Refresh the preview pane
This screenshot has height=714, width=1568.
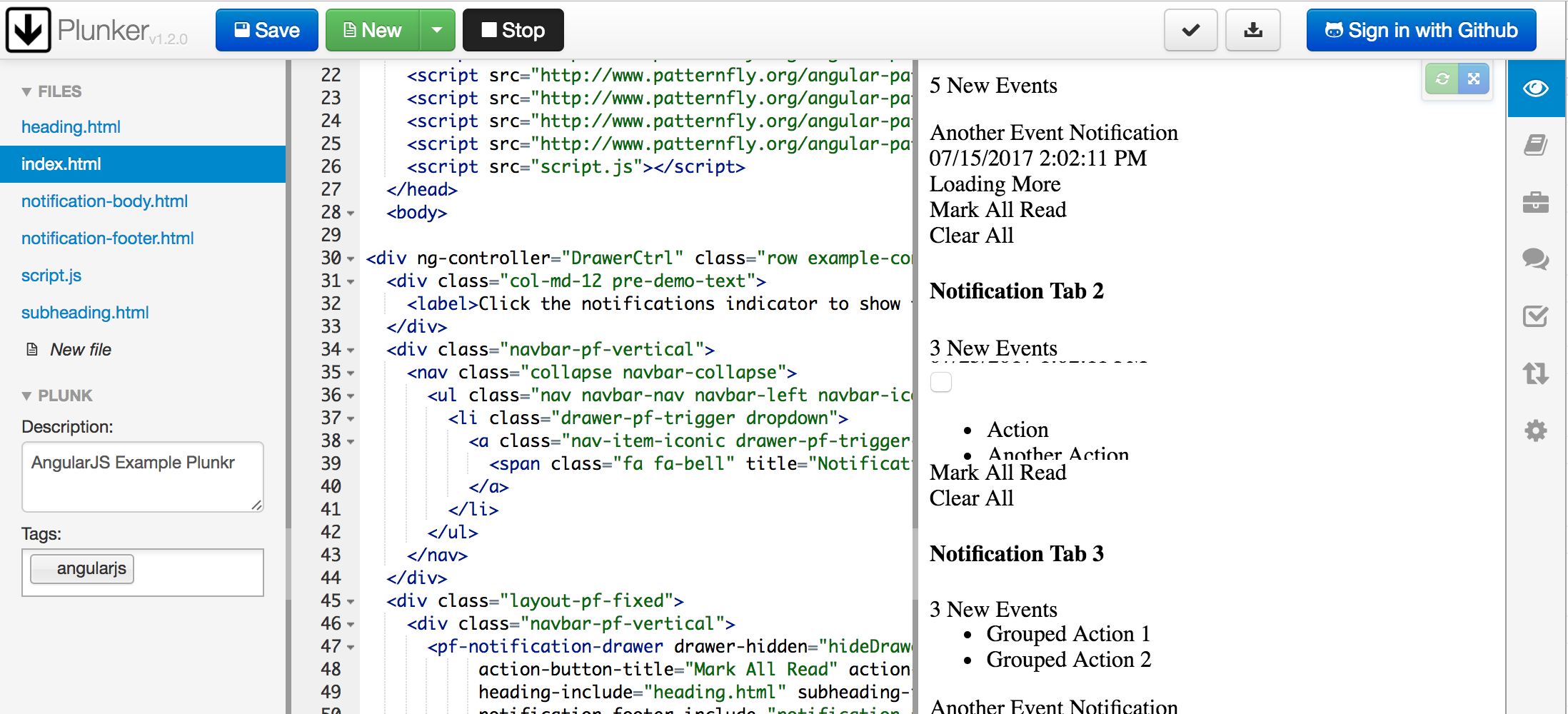[x=1442, y=79]
